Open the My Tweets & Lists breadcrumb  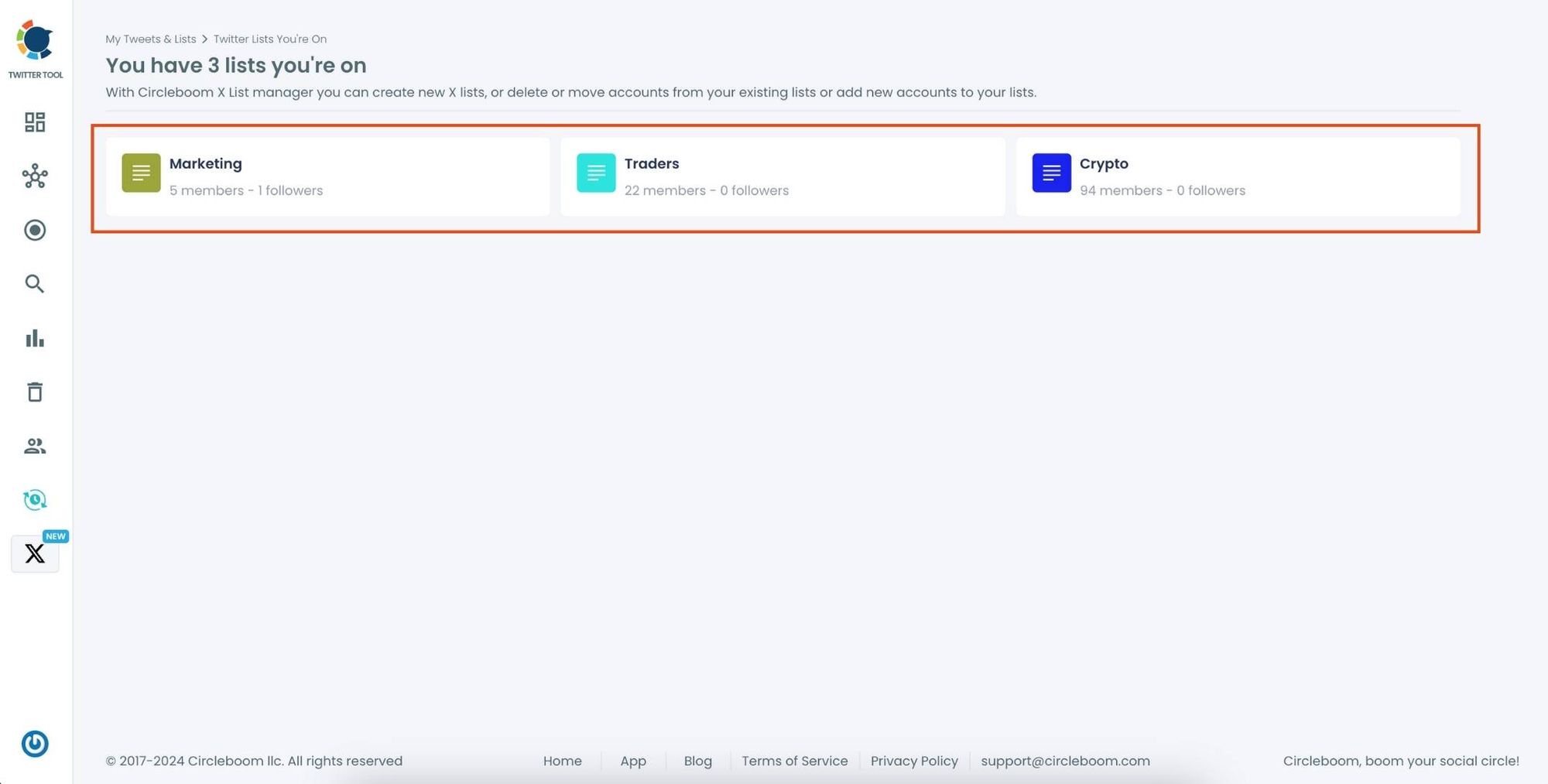pos(150,39)
